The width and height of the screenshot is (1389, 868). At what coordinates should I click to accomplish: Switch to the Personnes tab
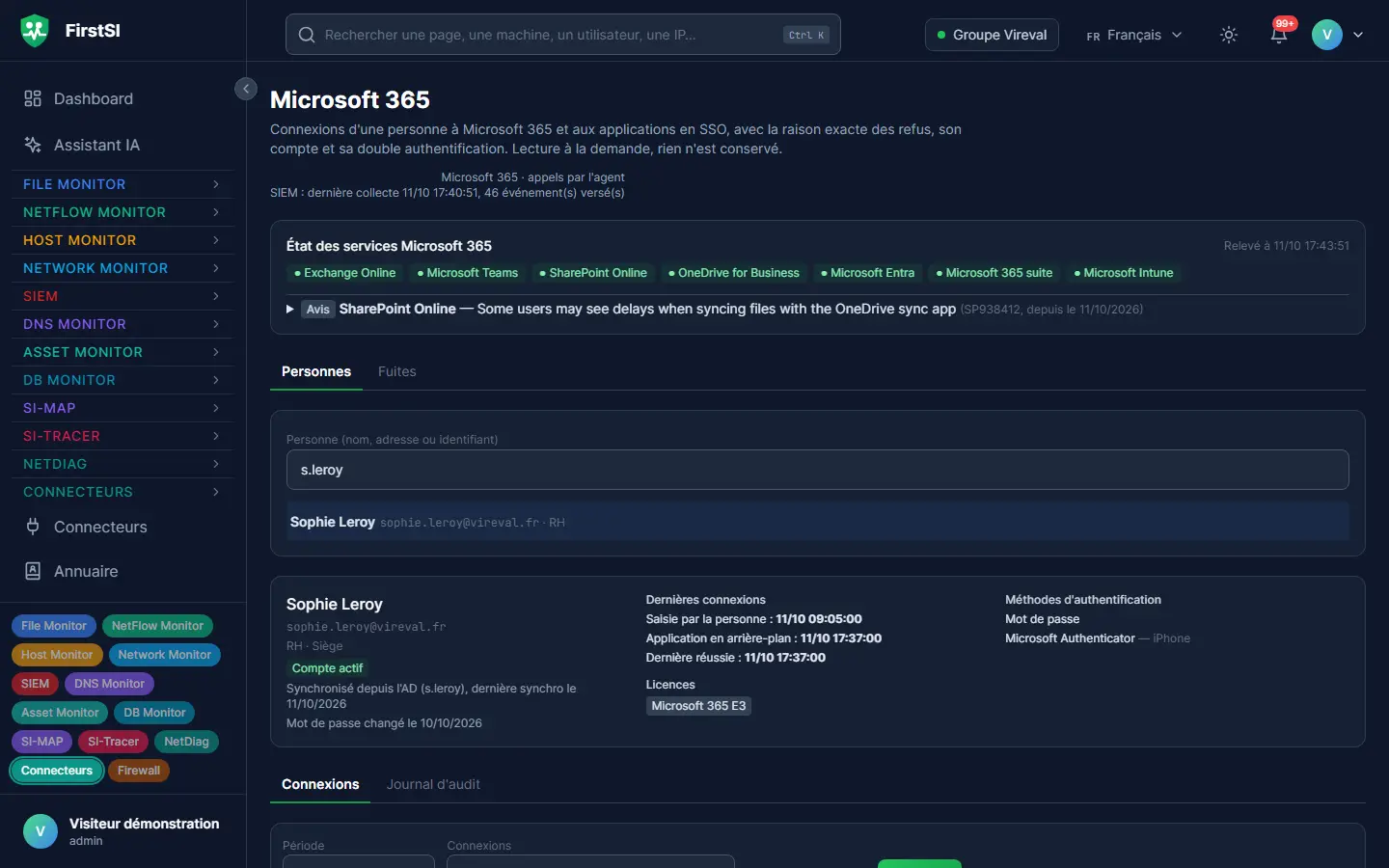pos(316,371)
